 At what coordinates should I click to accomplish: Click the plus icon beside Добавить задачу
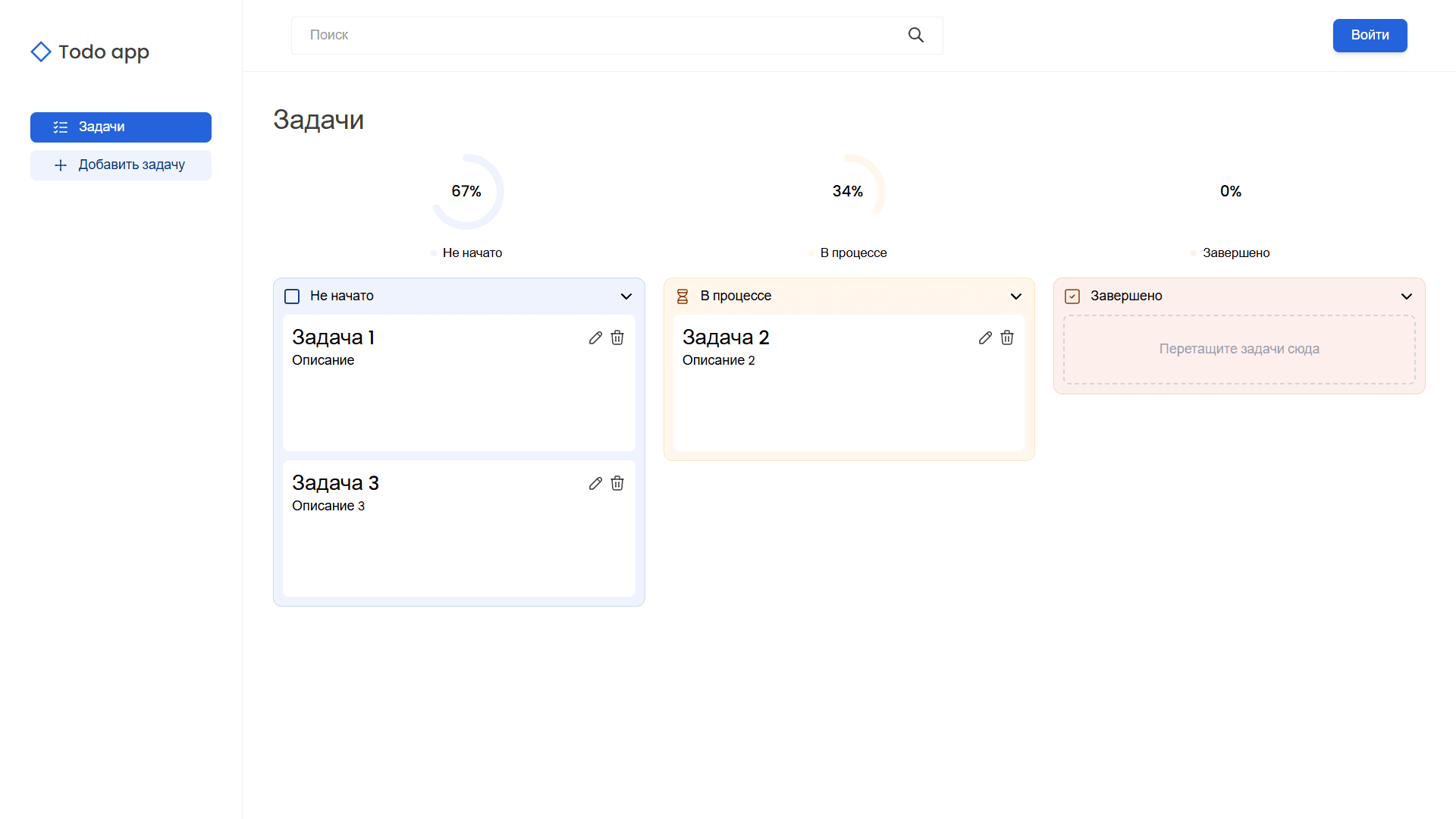tap(61, 165)
